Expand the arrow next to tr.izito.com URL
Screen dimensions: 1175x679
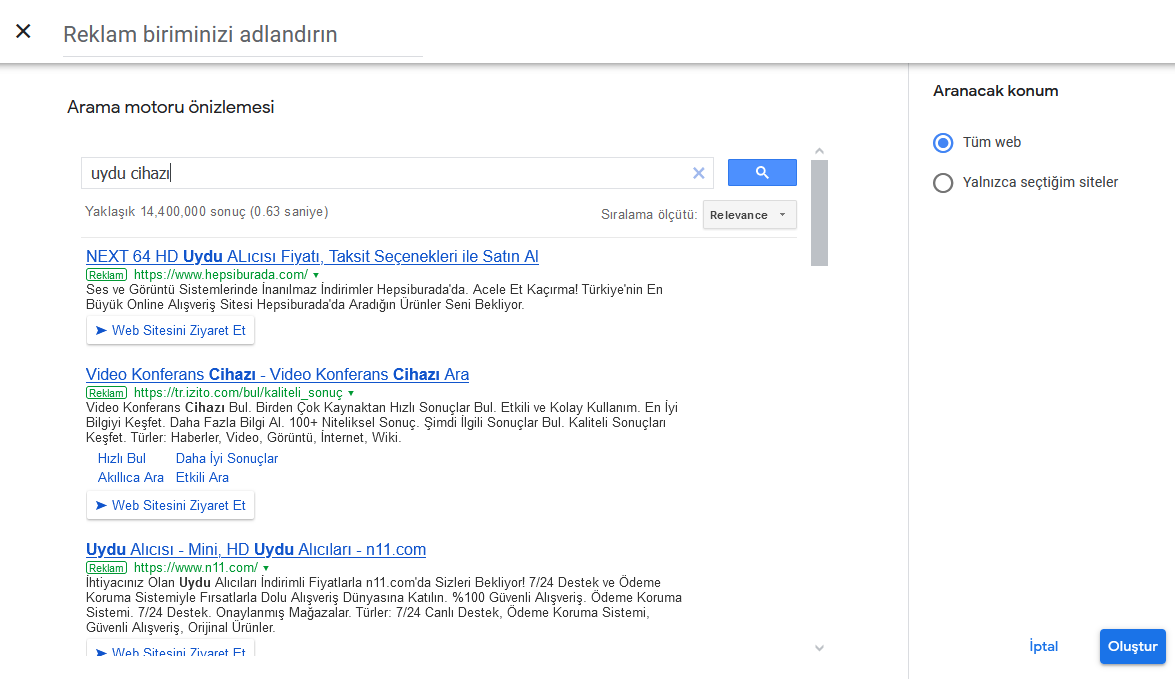[351, 393]
